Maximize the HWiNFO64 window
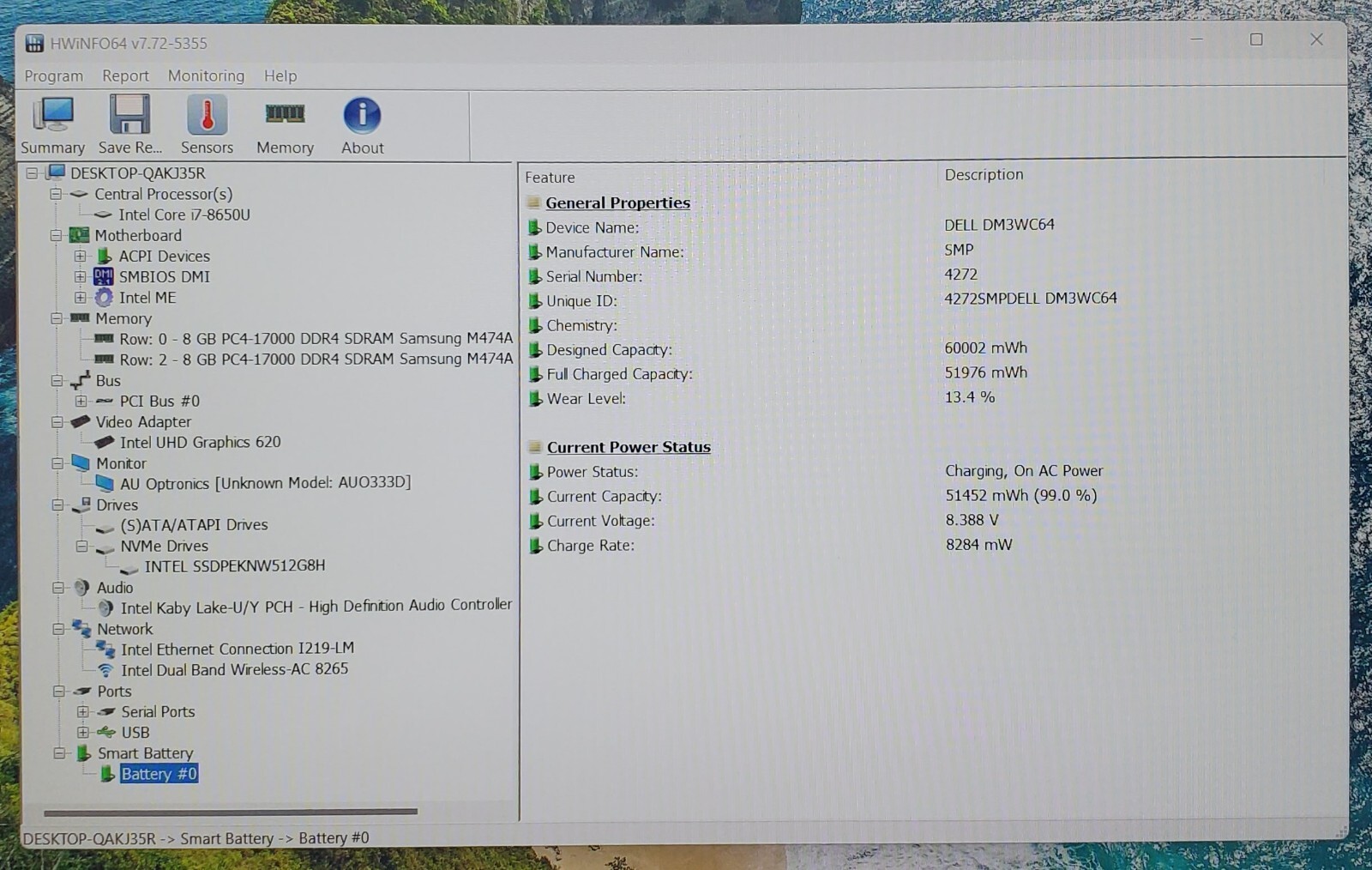This screenshot has height=870, width=1372. (x=1256, y=39)
